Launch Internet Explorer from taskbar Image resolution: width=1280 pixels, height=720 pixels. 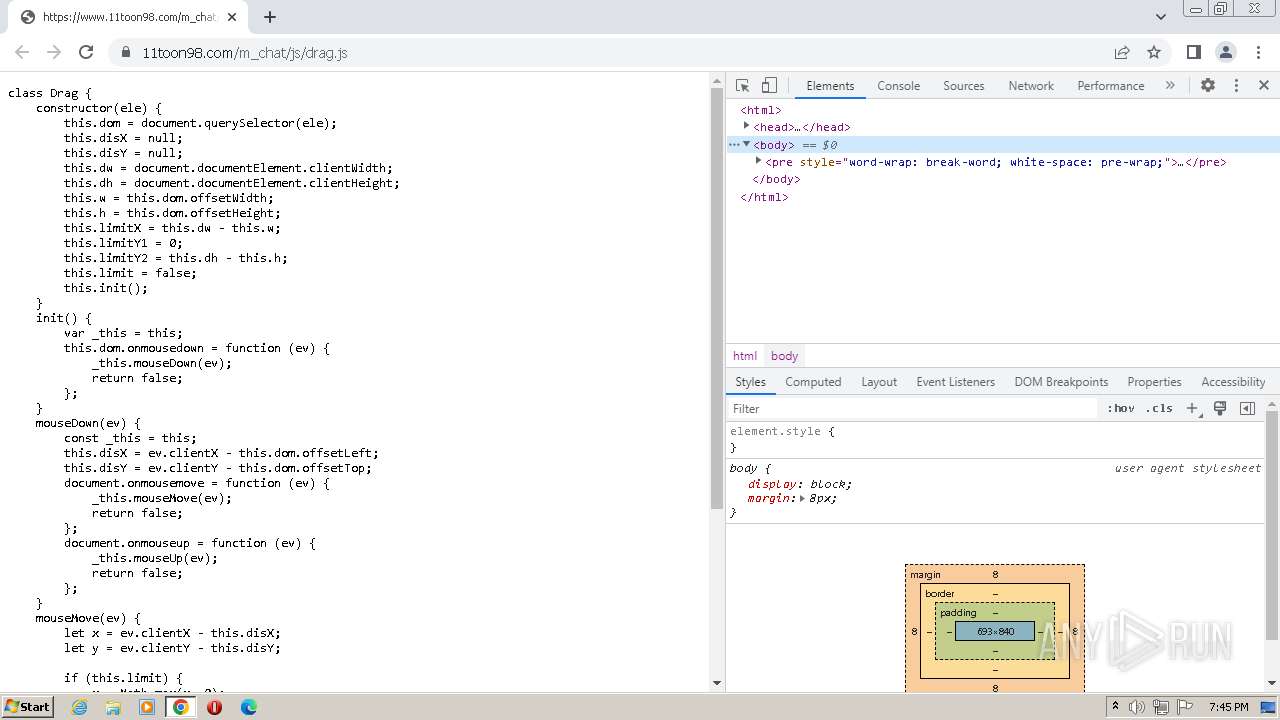(80, 707)
